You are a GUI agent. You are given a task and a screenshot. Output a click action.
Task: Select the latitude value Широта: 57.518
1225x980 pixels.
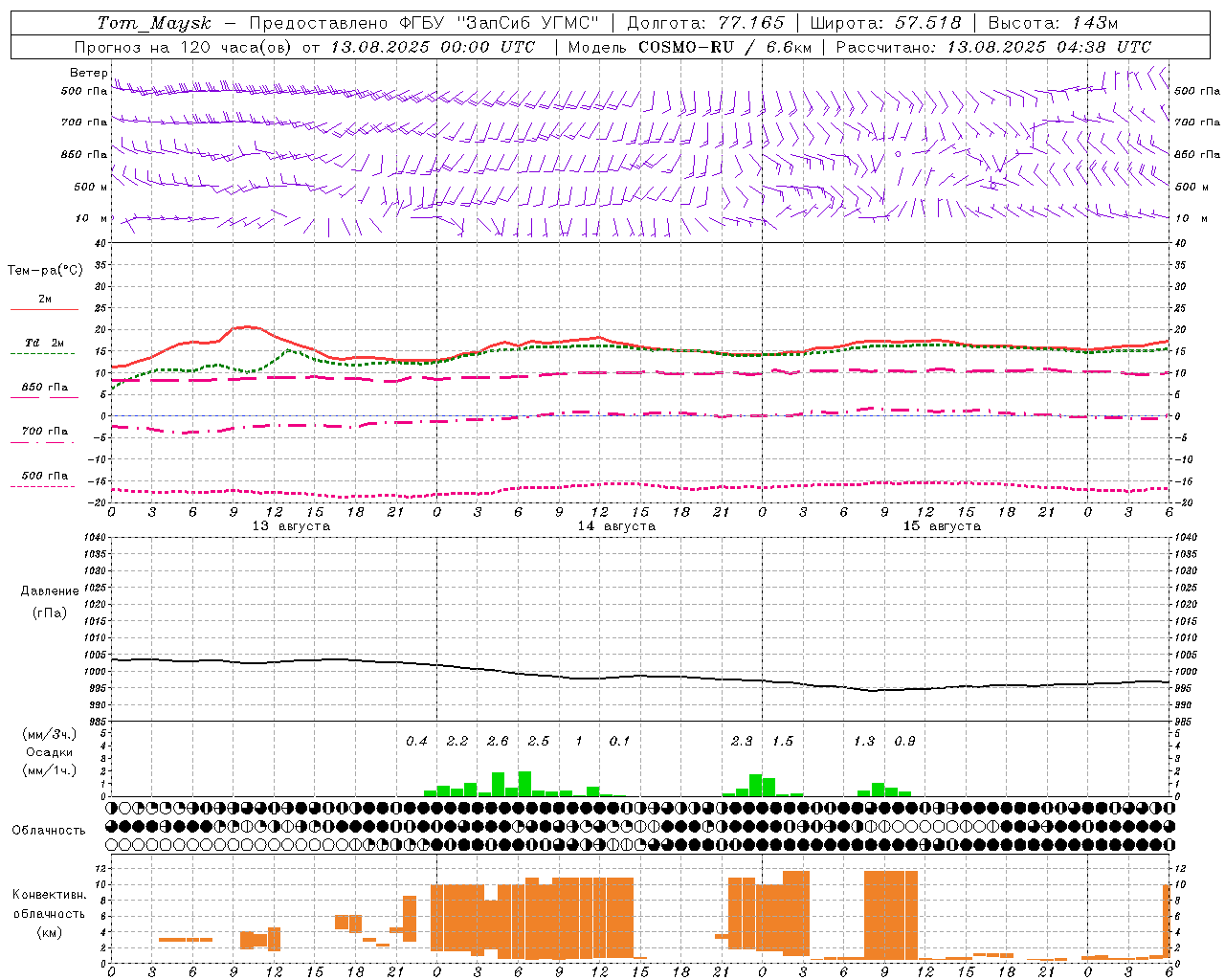pyautogui.click(x=885, y=23)
